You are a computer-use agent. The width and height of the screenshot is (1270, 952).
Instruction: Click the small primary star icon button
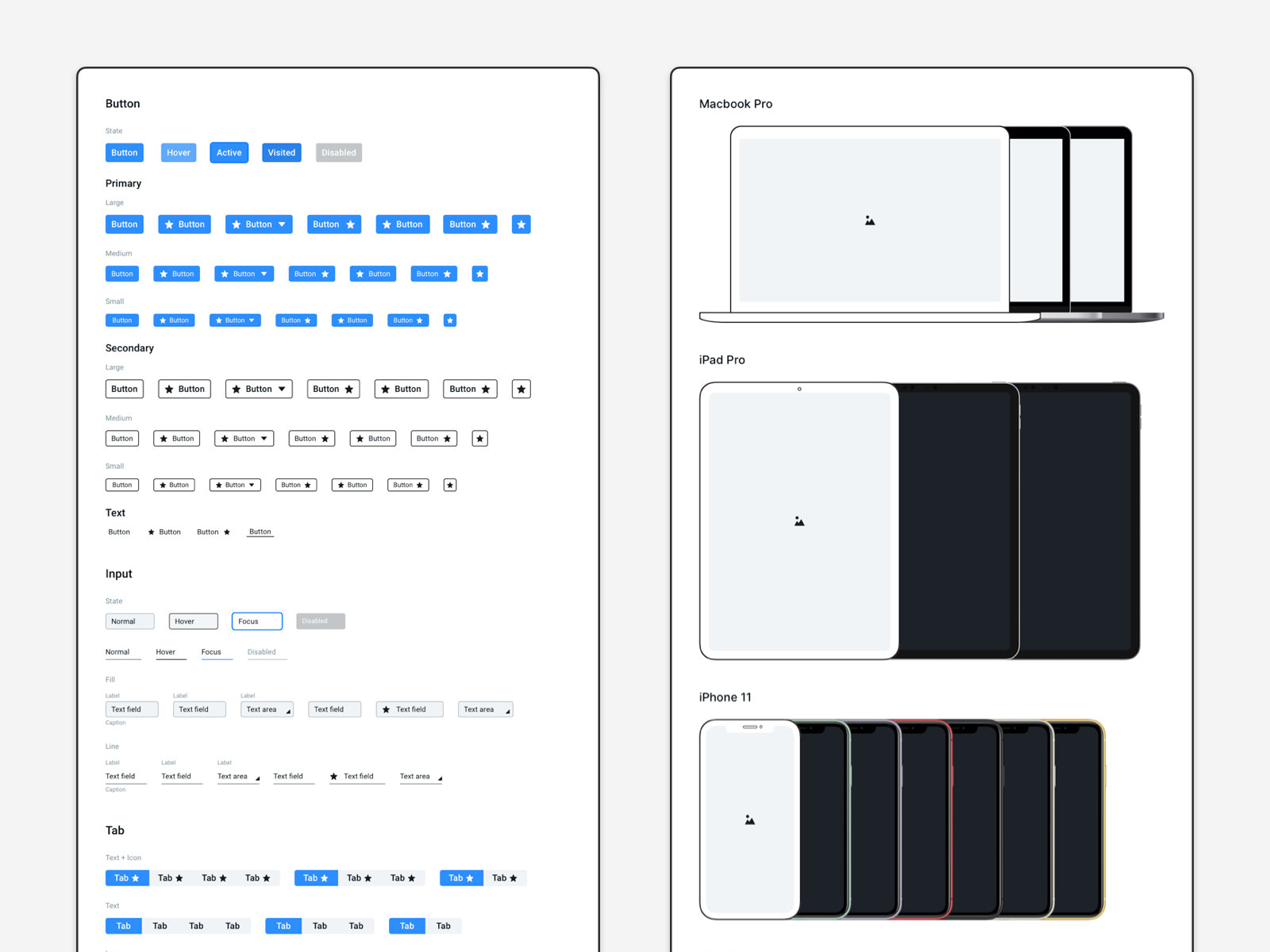(x=449, y=320)
